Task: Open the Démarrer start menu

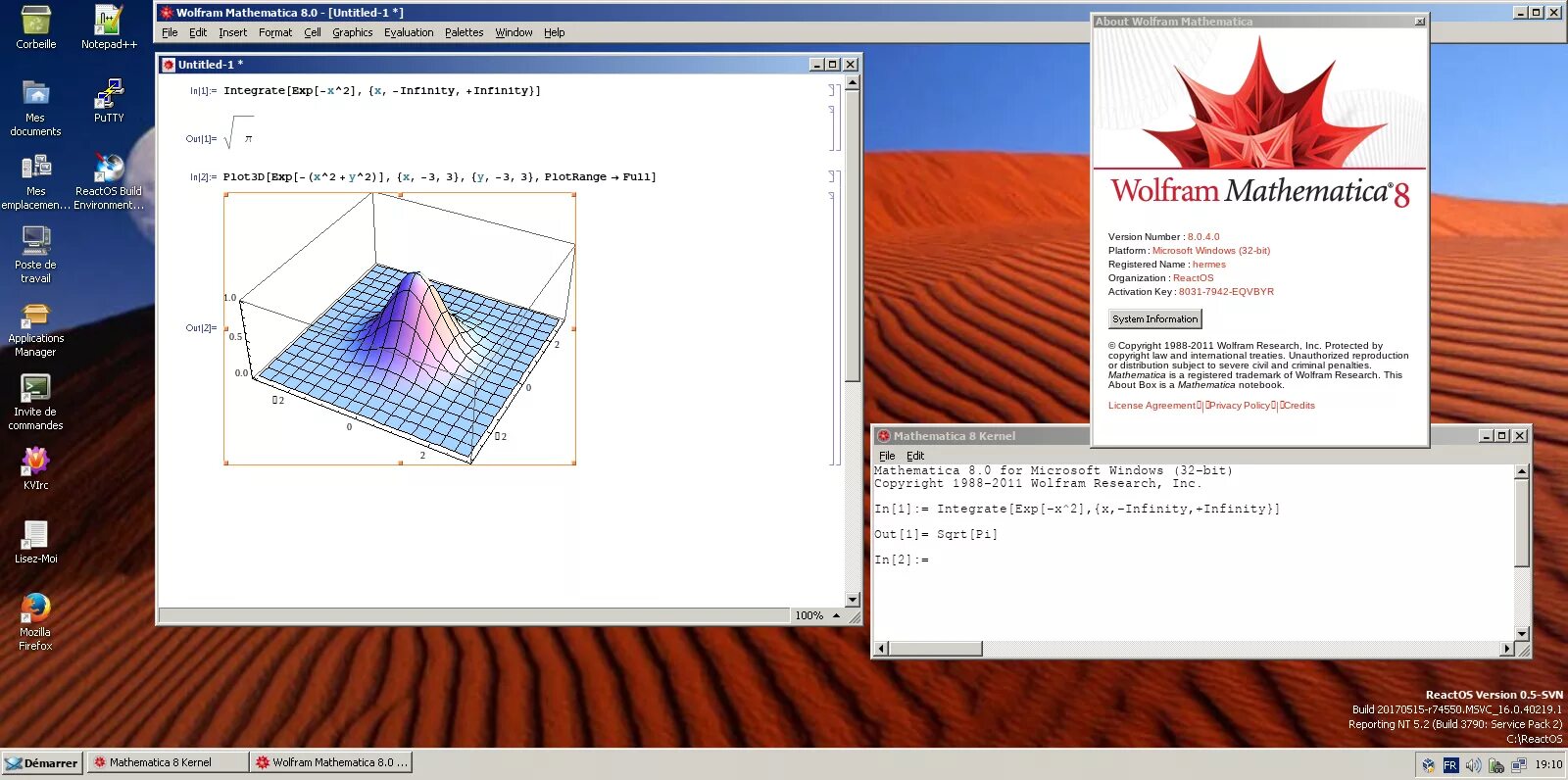Action: click(x=41, y=762)
